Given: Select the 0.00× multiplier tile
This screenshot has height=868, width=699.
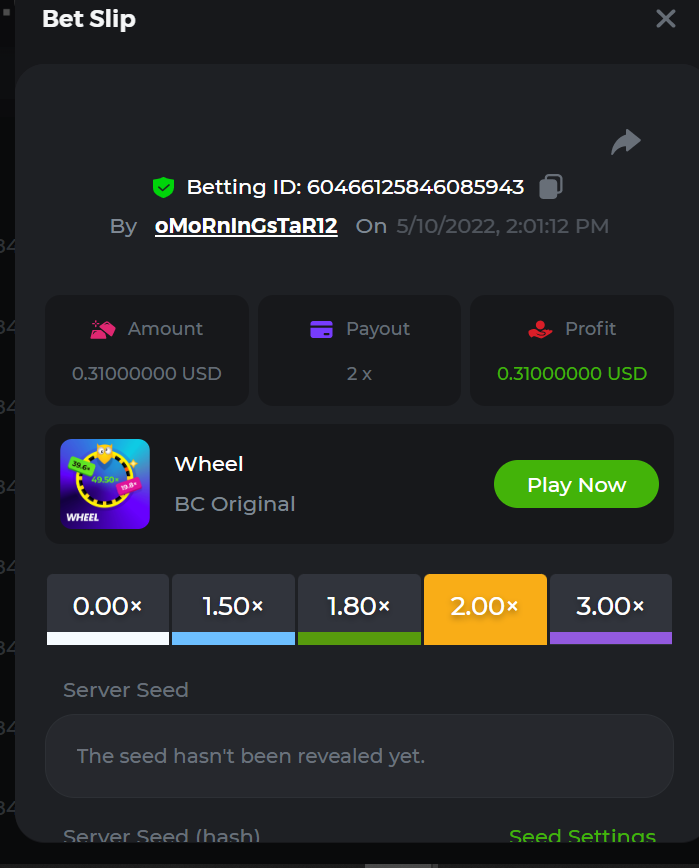Looking at the screenshot, I should pyautogui.click(x=108, y=608).
